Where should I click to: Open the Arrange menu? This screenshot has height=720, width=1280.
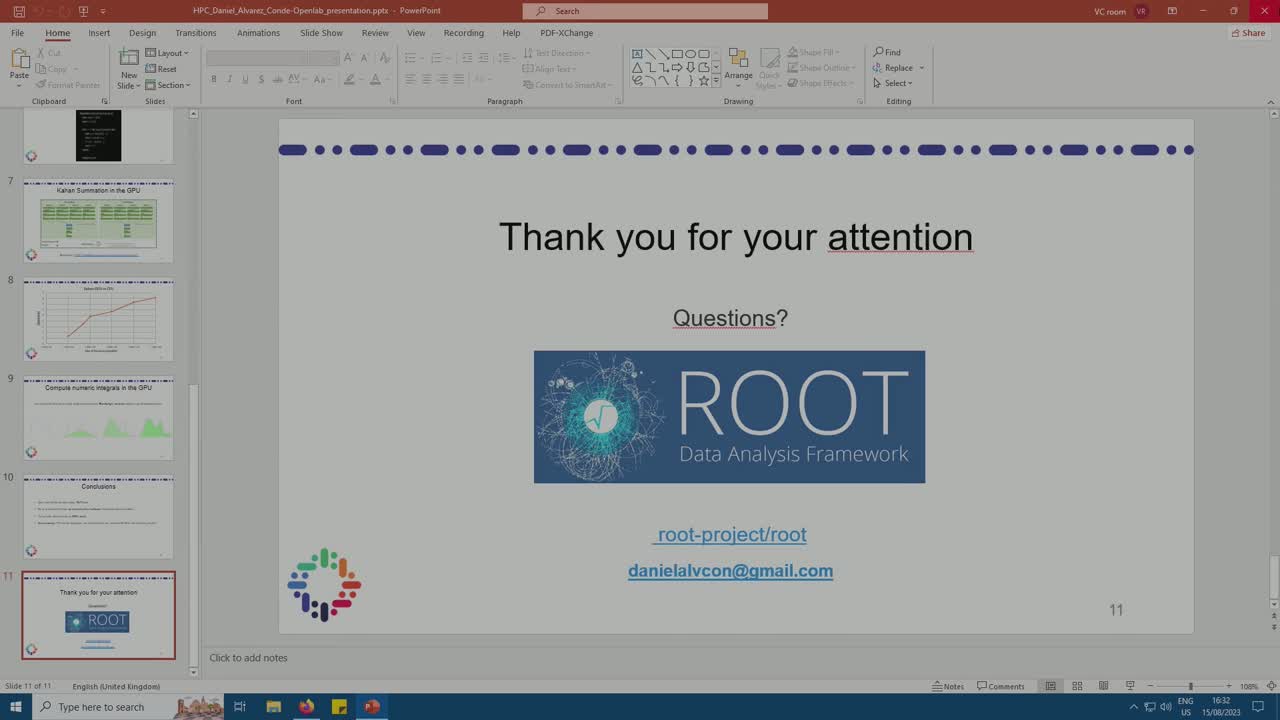[x=738, y=68]
